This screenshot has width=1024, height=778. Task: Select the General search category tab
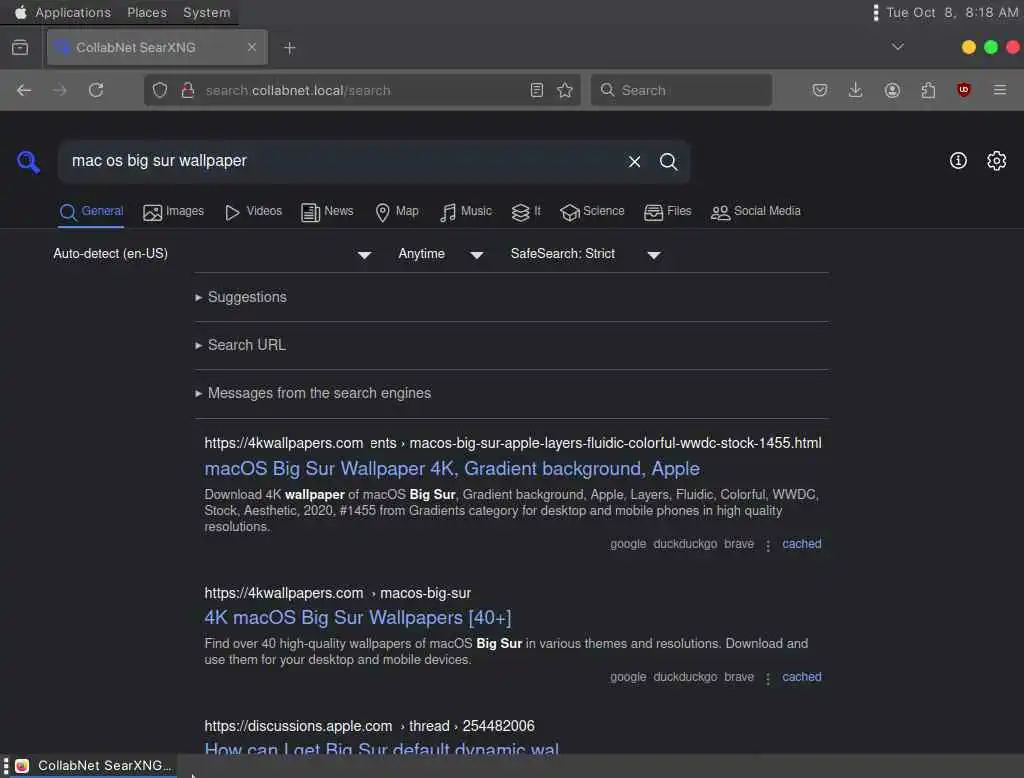tap(91, 212)
